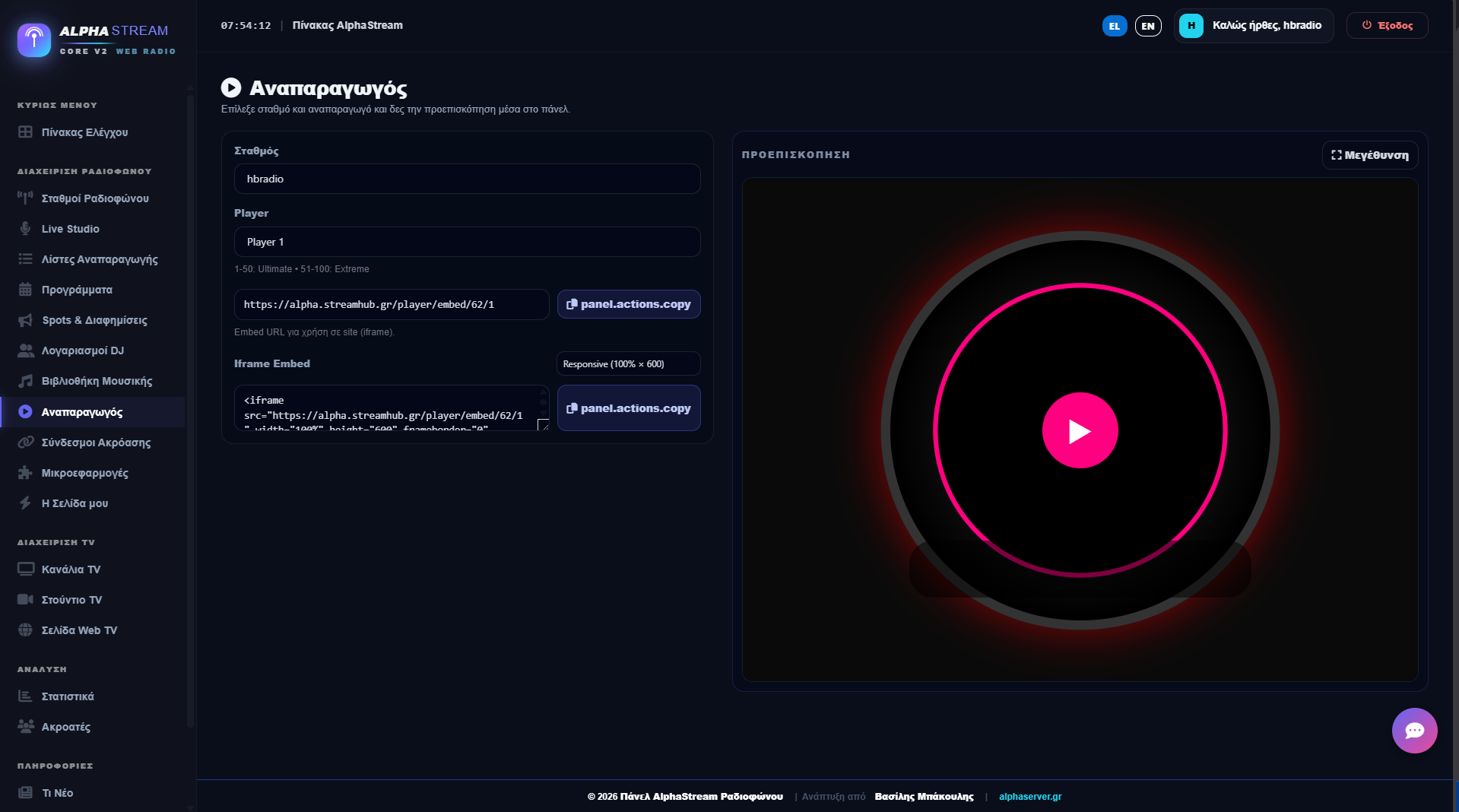Click the AlphaStream antenna logo icon
The image size is (1459, 812).
point(34,40)
